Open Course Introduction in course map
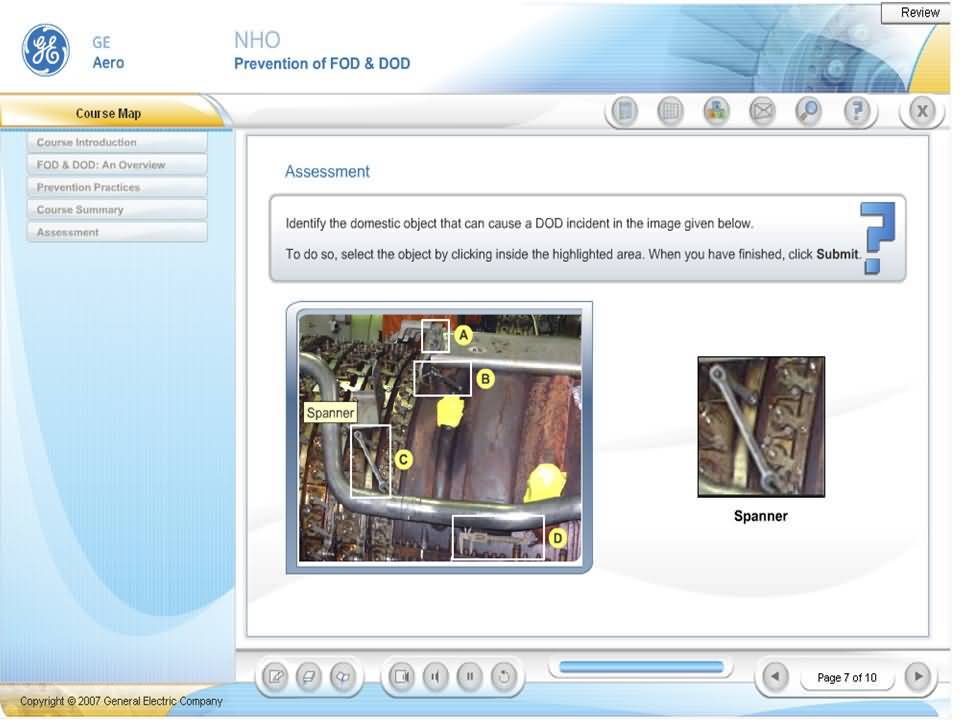 coord(117,142)
